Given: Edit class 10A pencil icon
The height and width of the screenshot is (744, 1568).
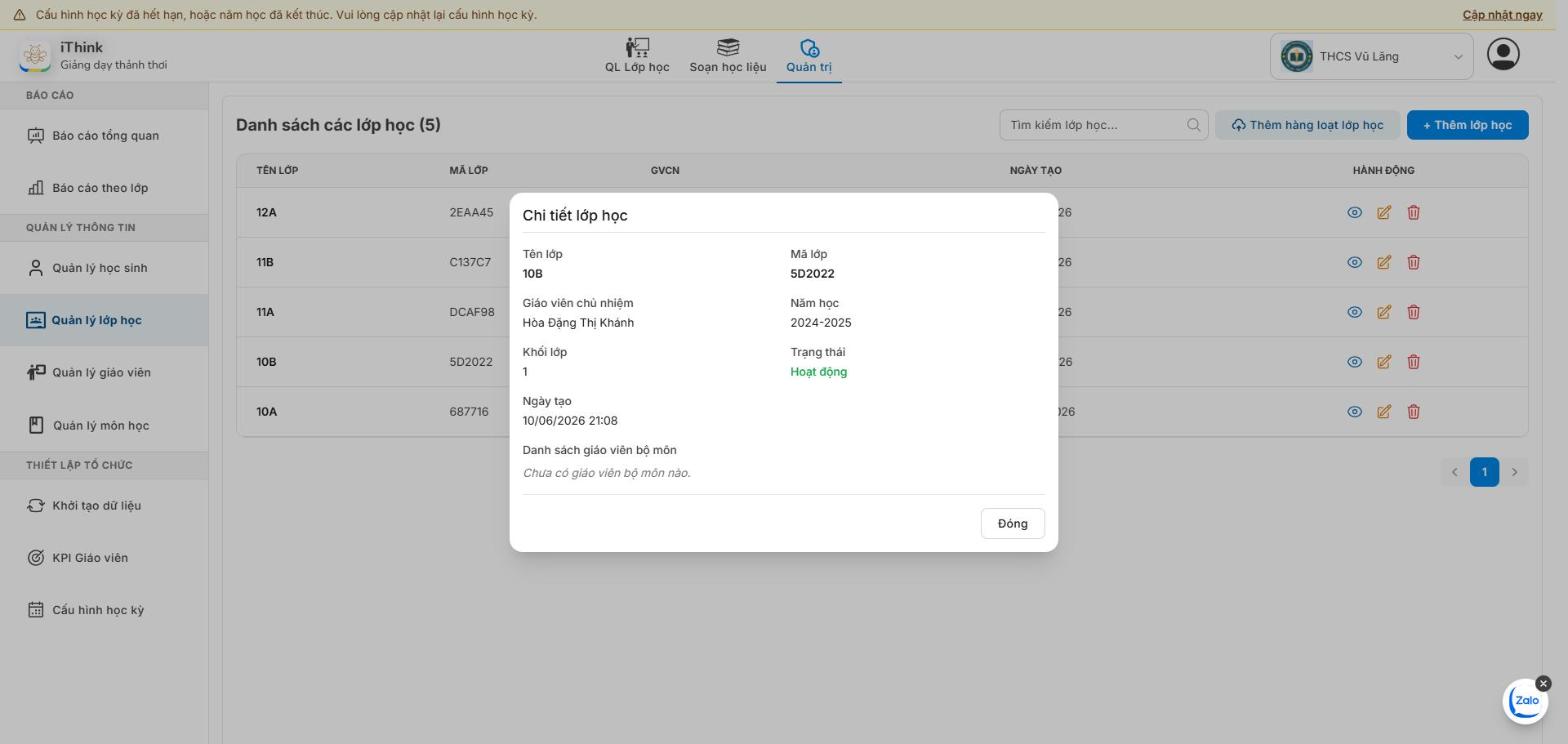Looking at the screenshot, I should tap(1384, 411).
